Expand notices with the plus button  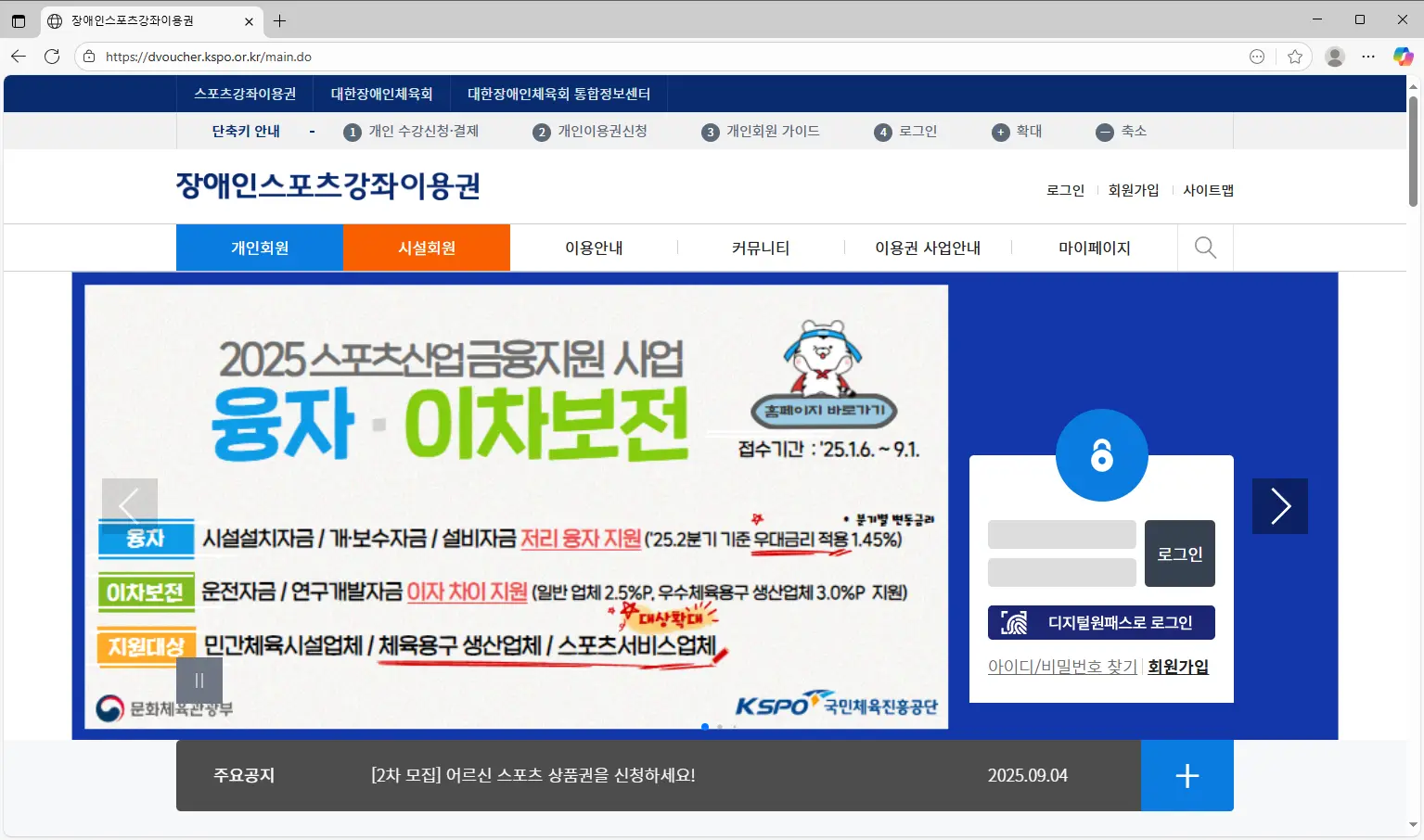point(1187,775)
